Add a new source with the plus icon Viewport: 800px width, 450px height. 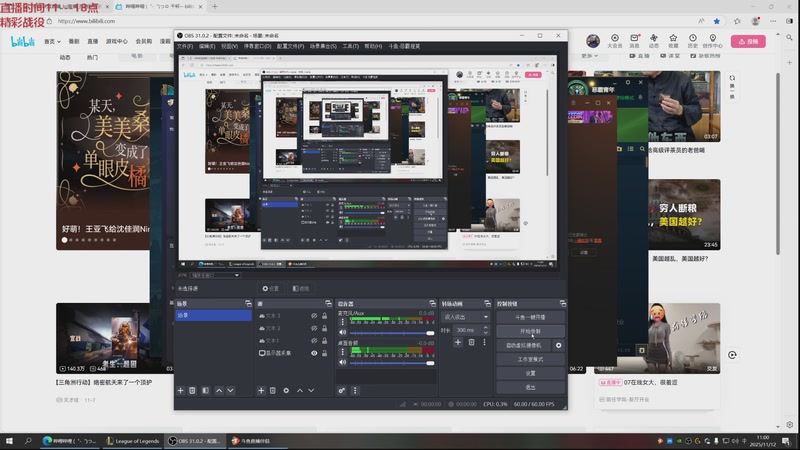[261, 390]
